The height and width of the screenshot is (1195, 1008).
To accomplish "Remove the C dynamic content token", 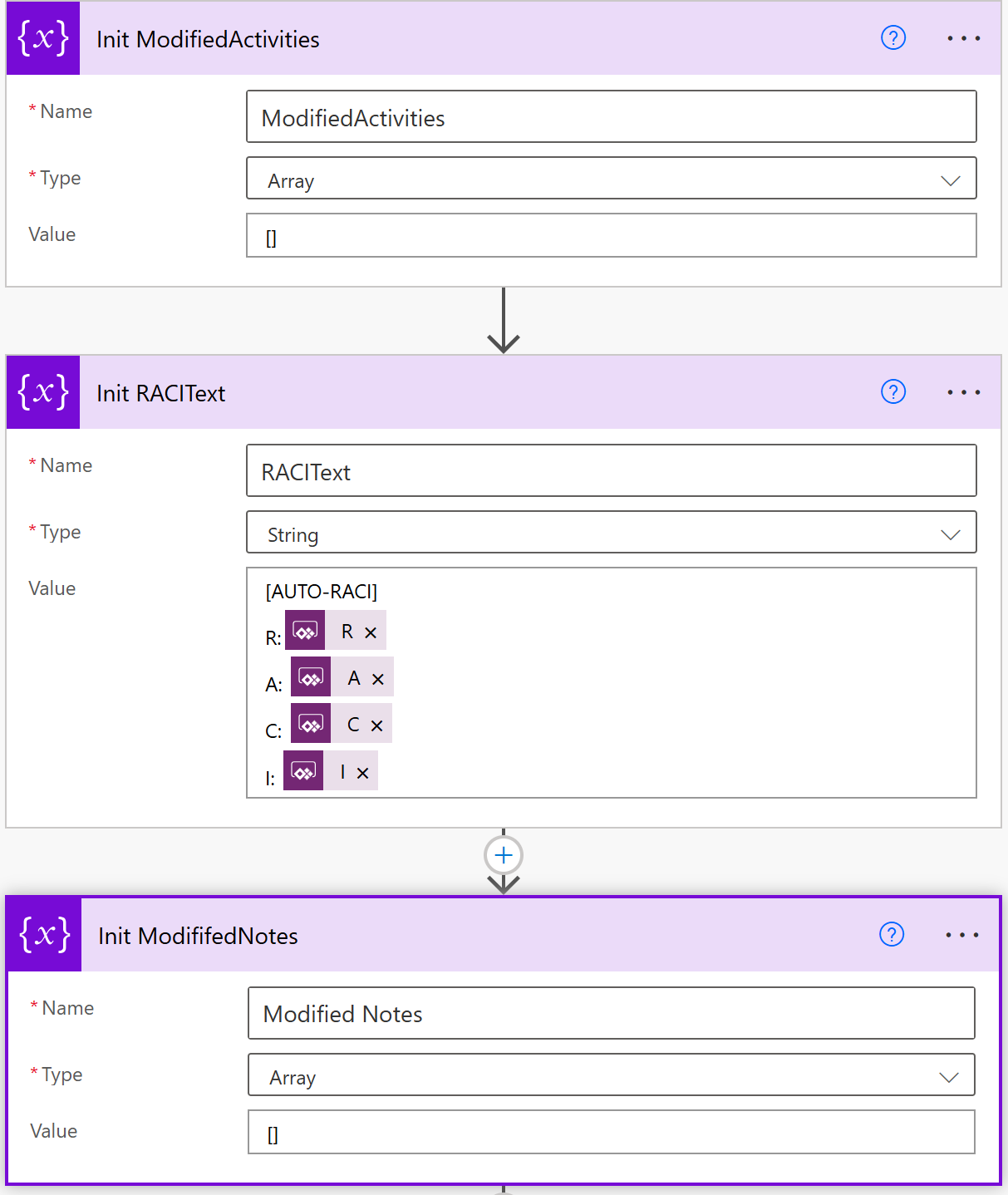I will coord(376,725).
